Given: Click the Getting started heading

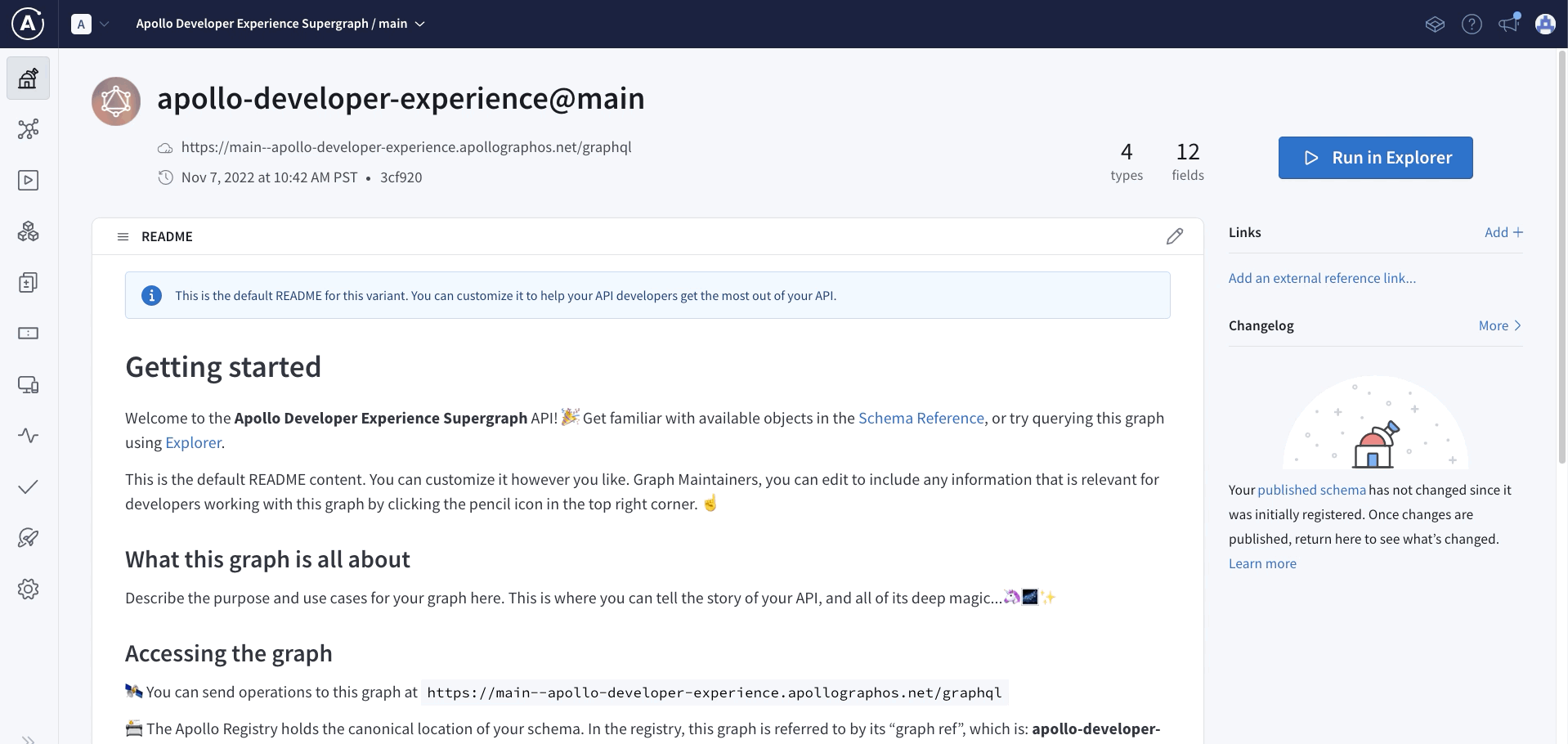Looking at the screenshot, I should click(x=223, y=366).
